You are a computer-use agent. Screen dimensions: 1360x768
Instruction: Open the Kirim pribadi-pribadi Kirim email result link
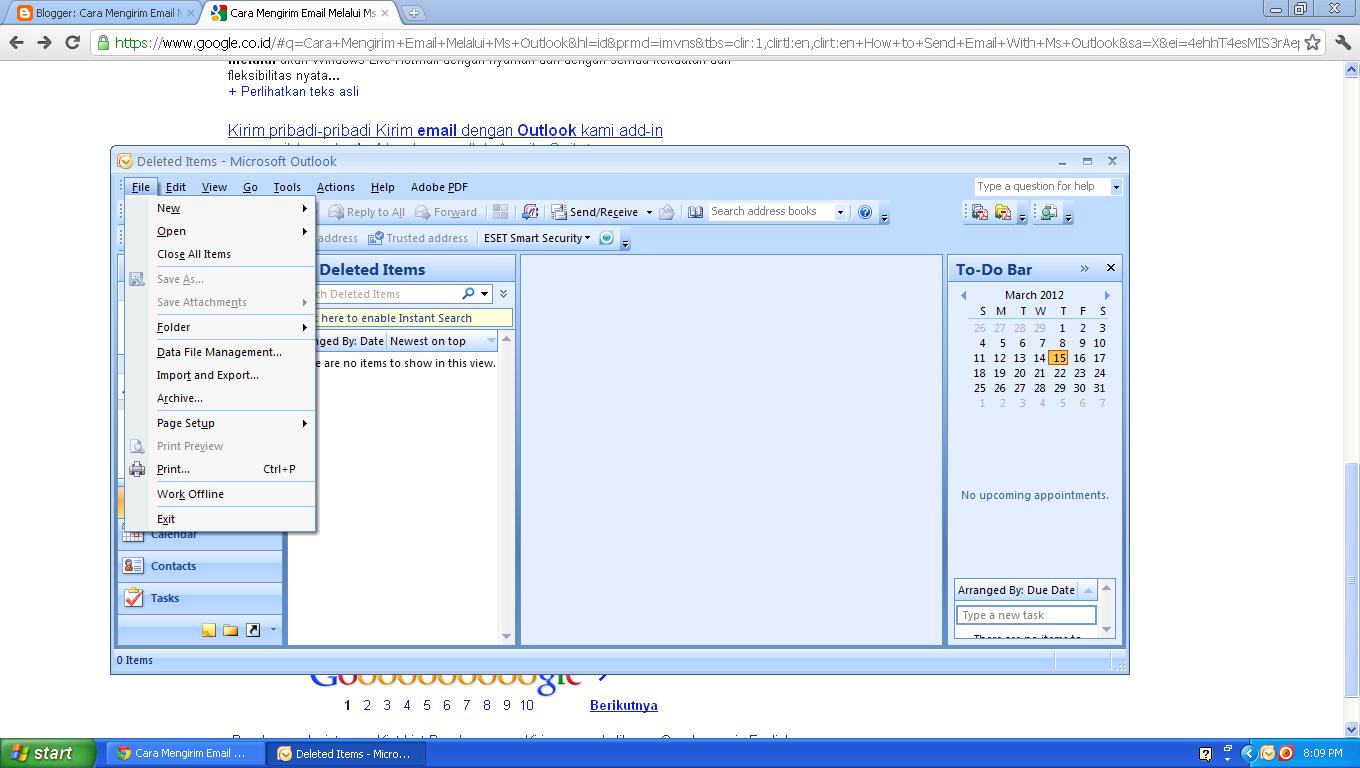pyautogui.click(x=445, y=131)
